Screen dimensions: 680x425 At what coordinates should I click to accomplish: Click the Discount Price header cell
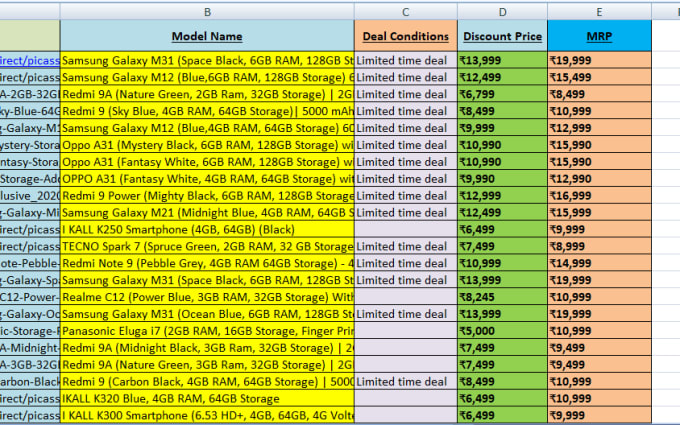pyautogui.click(x=502, y=36)
